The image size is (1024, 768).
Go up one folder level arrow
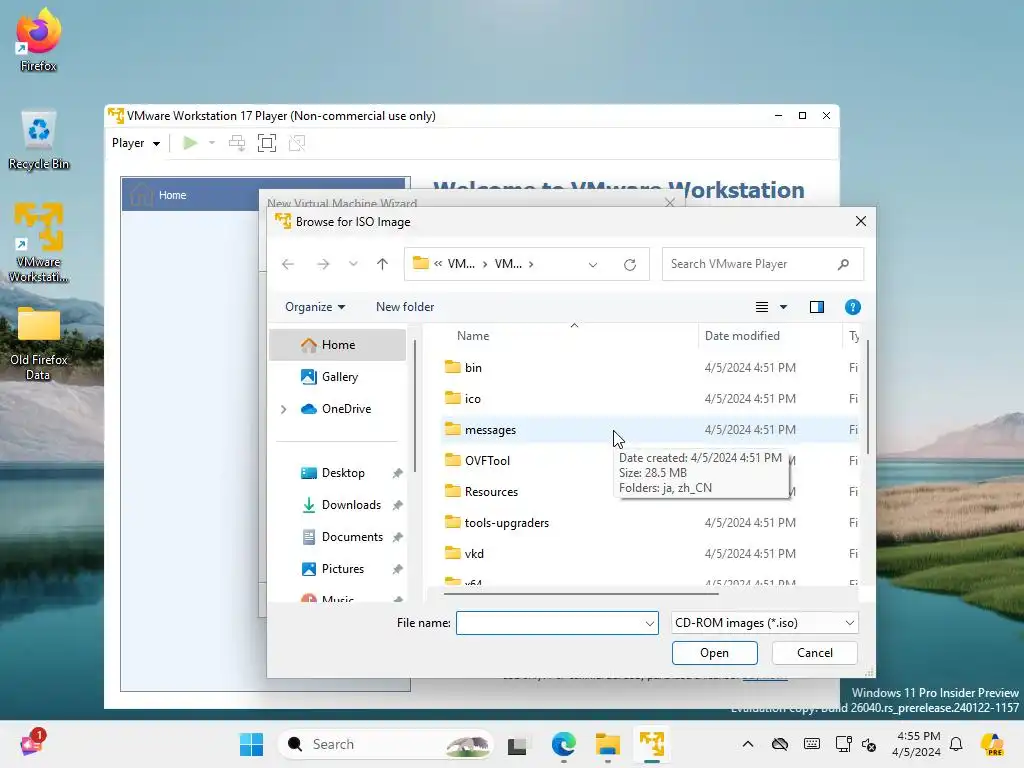pos(383,264)
